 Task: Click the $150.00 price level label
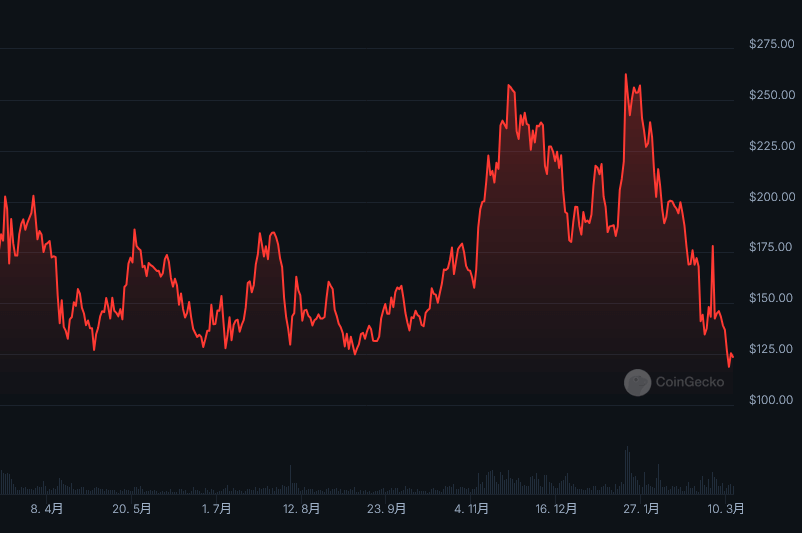(771, 298)
